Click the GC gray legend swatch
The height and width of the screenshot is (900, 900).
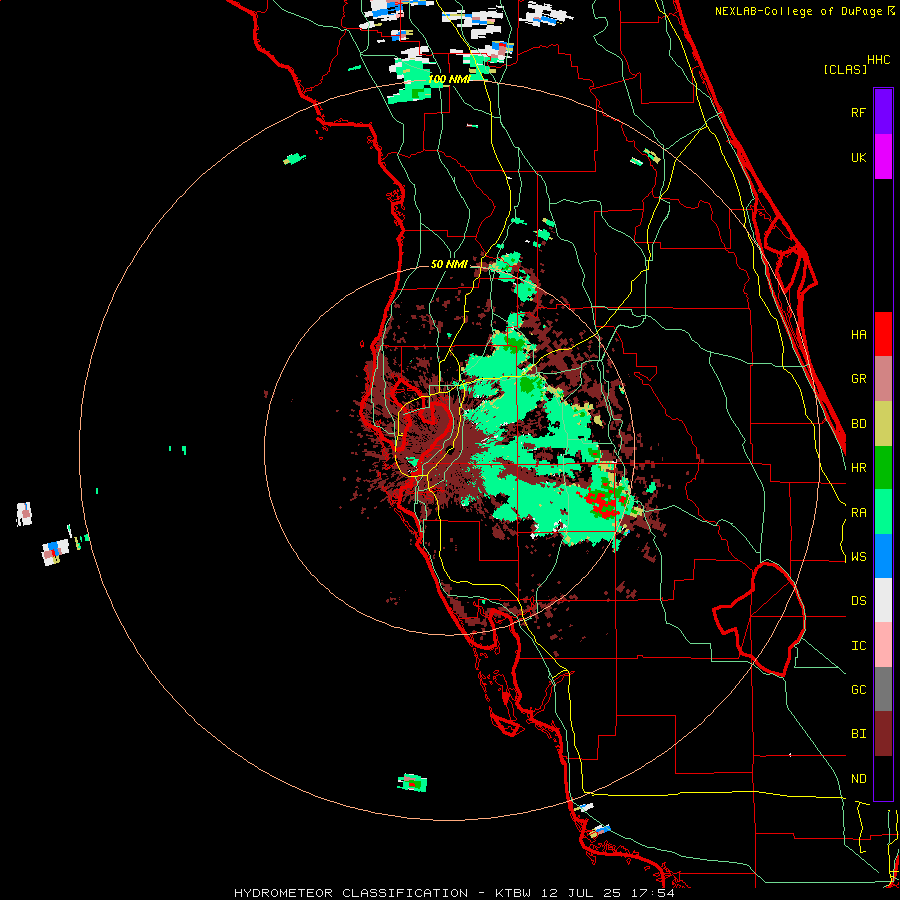pyautogui.click(x=883, y=689)
